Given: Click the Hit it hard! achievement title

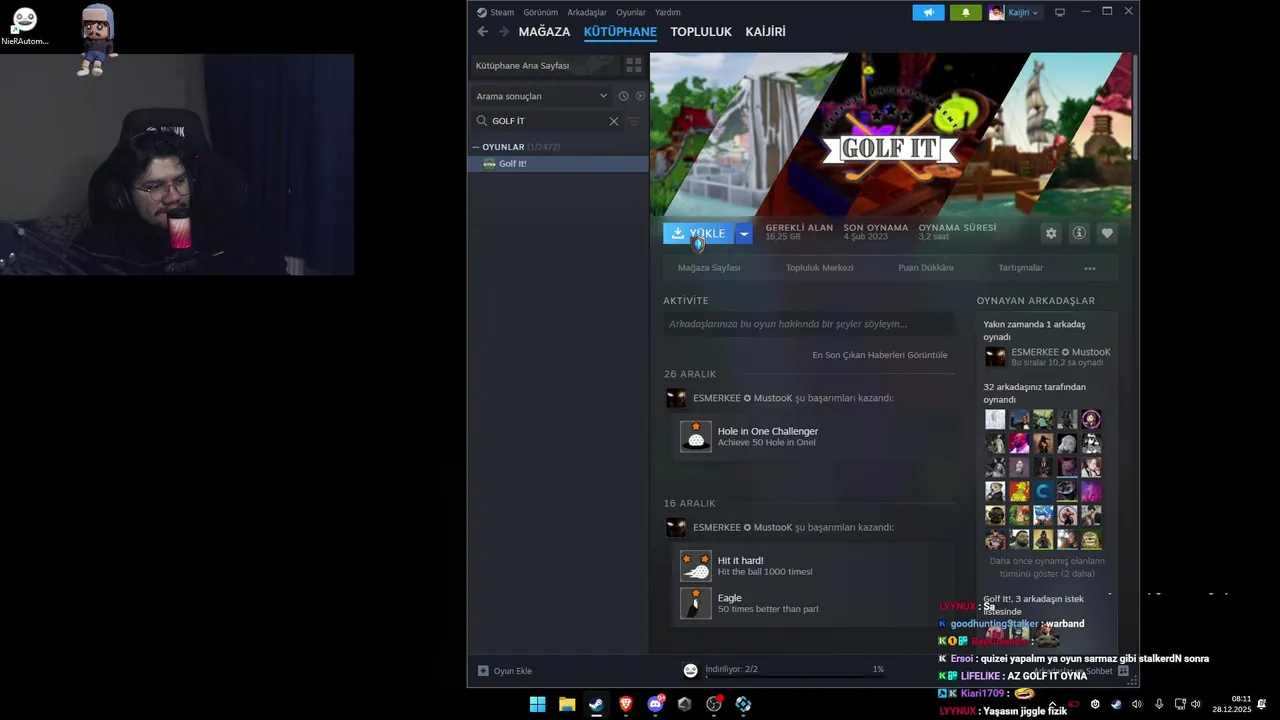Looking at the screenshot, I should pyautogui.click(x=740, y=561).
